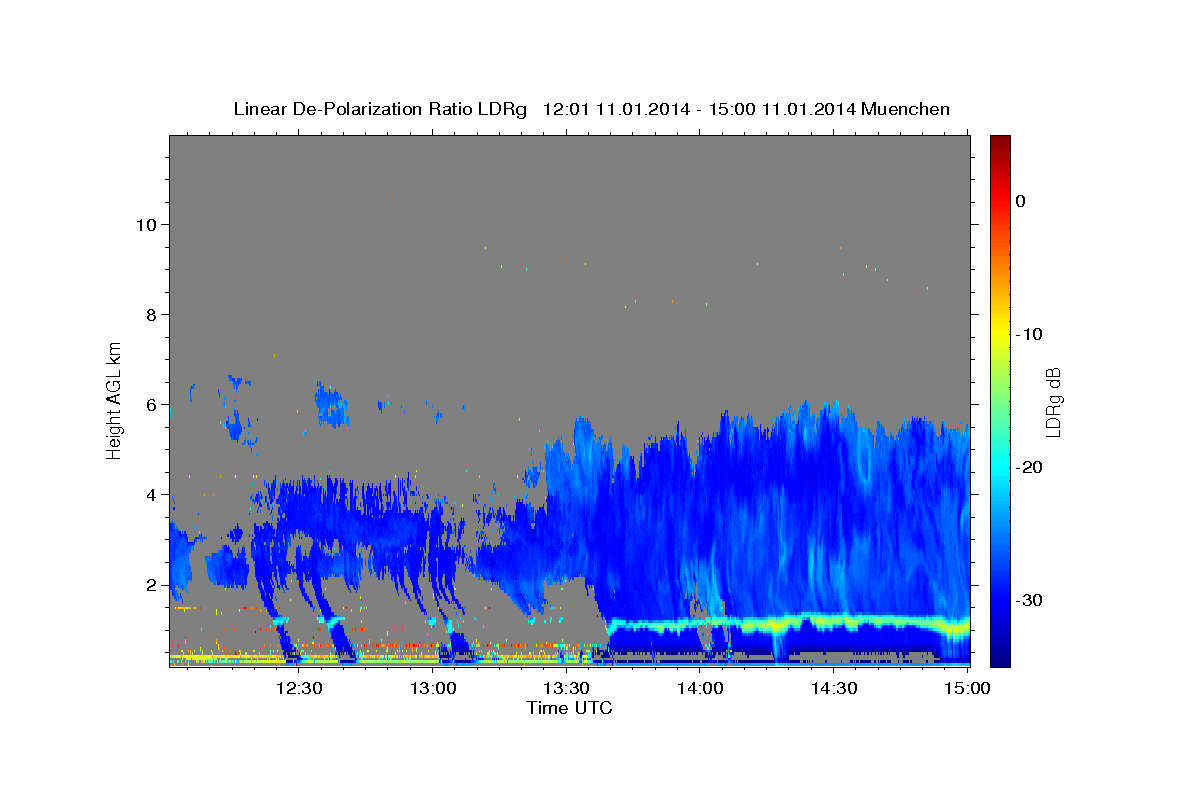Click "Muenchen" in the plot title
This screenshot has width=1200, height=800.
905,109
